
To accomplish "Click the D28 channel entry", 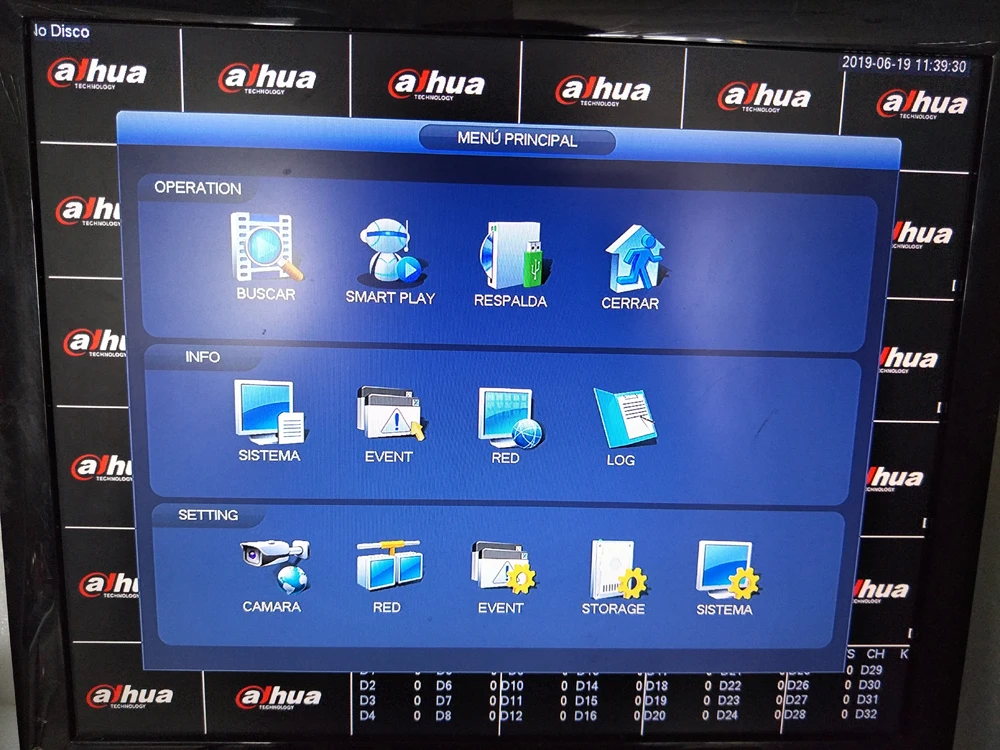I will (795, 714).
